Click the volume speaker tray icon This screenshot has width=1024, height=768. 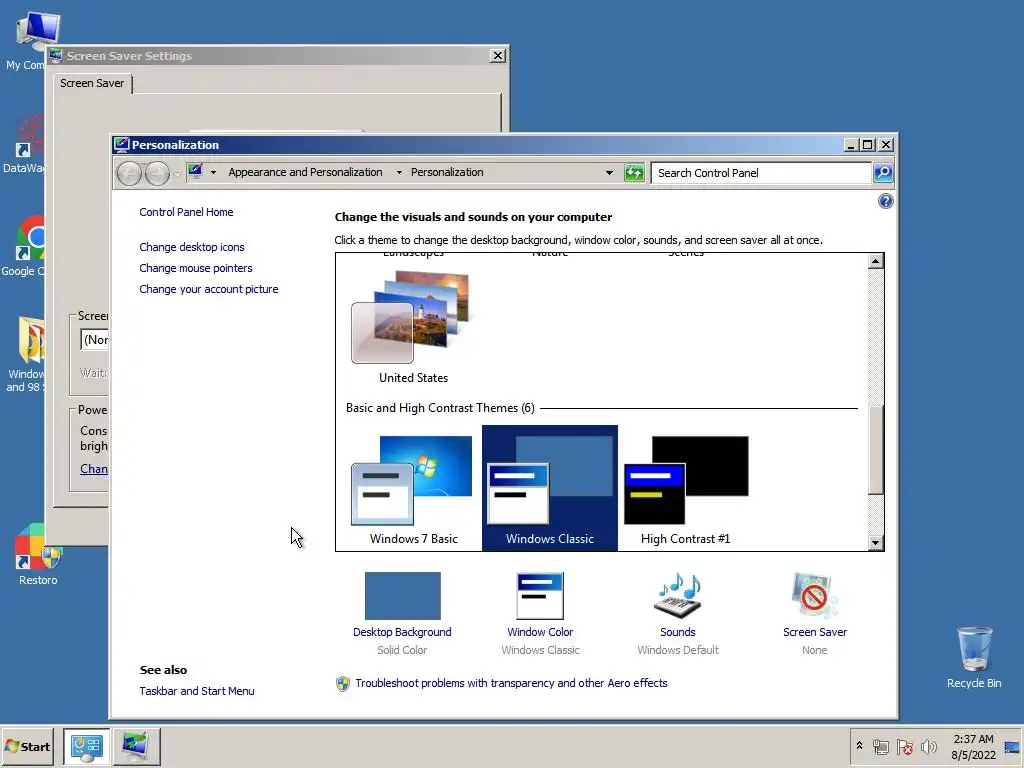click(928, 746)
